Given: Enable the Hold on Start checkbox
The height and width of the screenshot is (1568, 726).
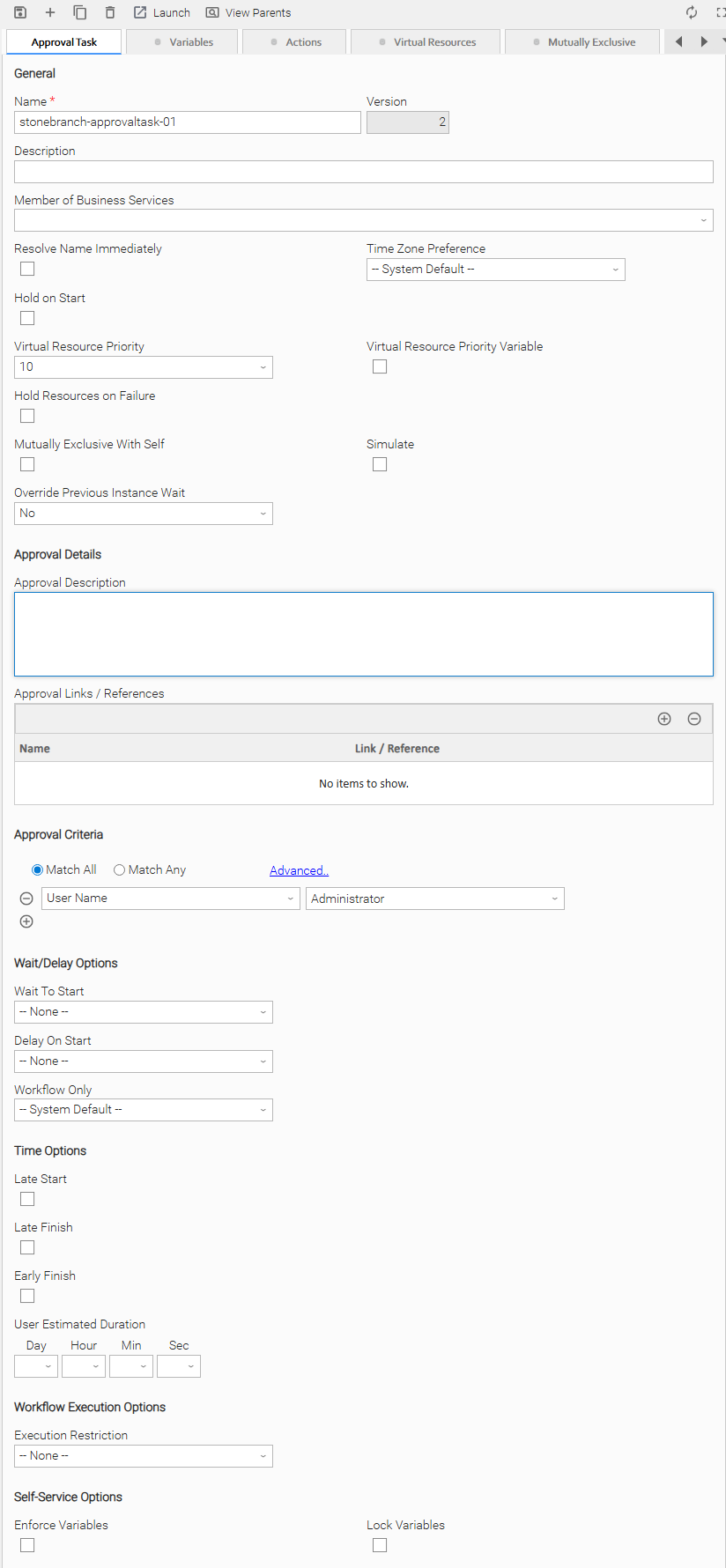Looking at the screenshot, I should 27,318.
